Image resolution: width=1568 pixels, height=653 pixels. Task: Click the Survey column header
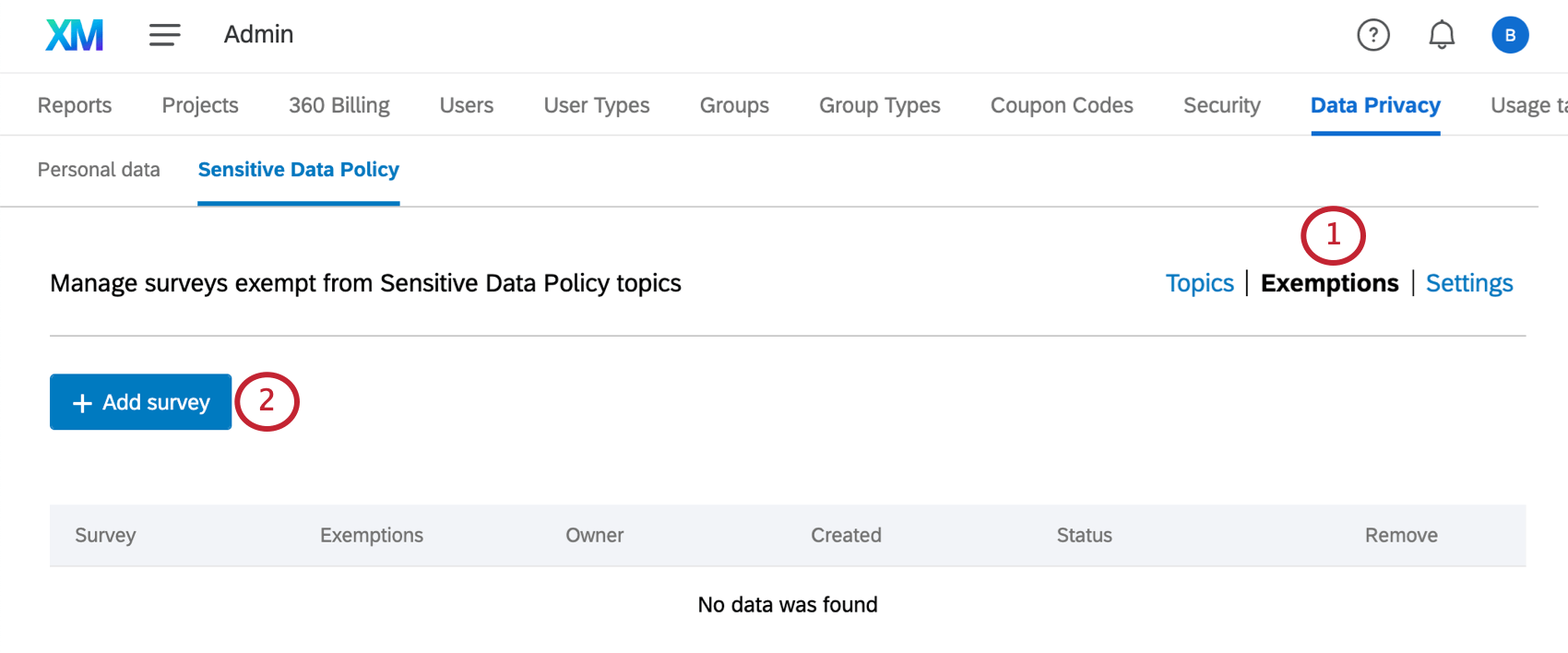coord(105,535)
